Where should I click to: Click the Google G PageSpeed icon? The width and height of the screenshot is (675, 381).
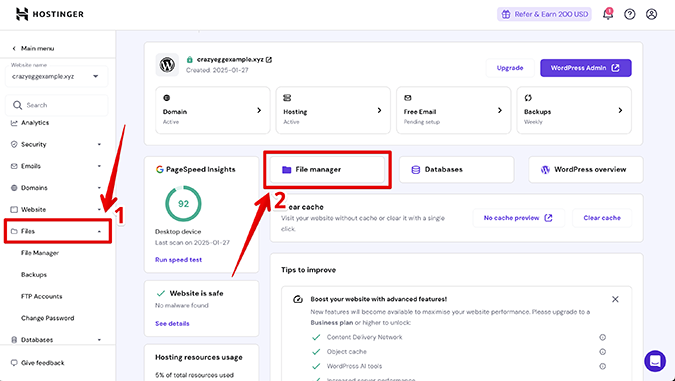click(160, 169)
